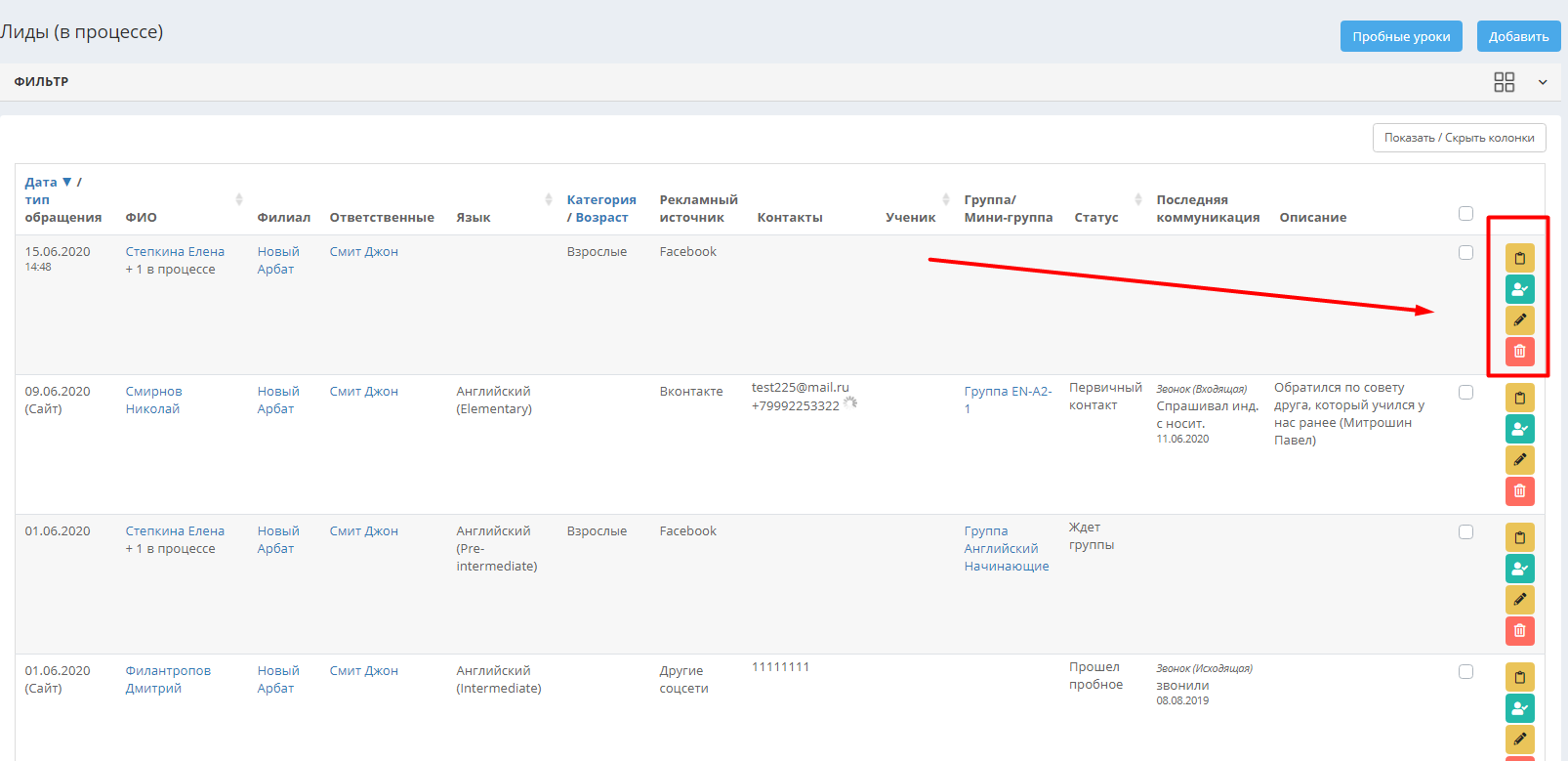Click Смит Джон in Смирнов Николай row

363,391
